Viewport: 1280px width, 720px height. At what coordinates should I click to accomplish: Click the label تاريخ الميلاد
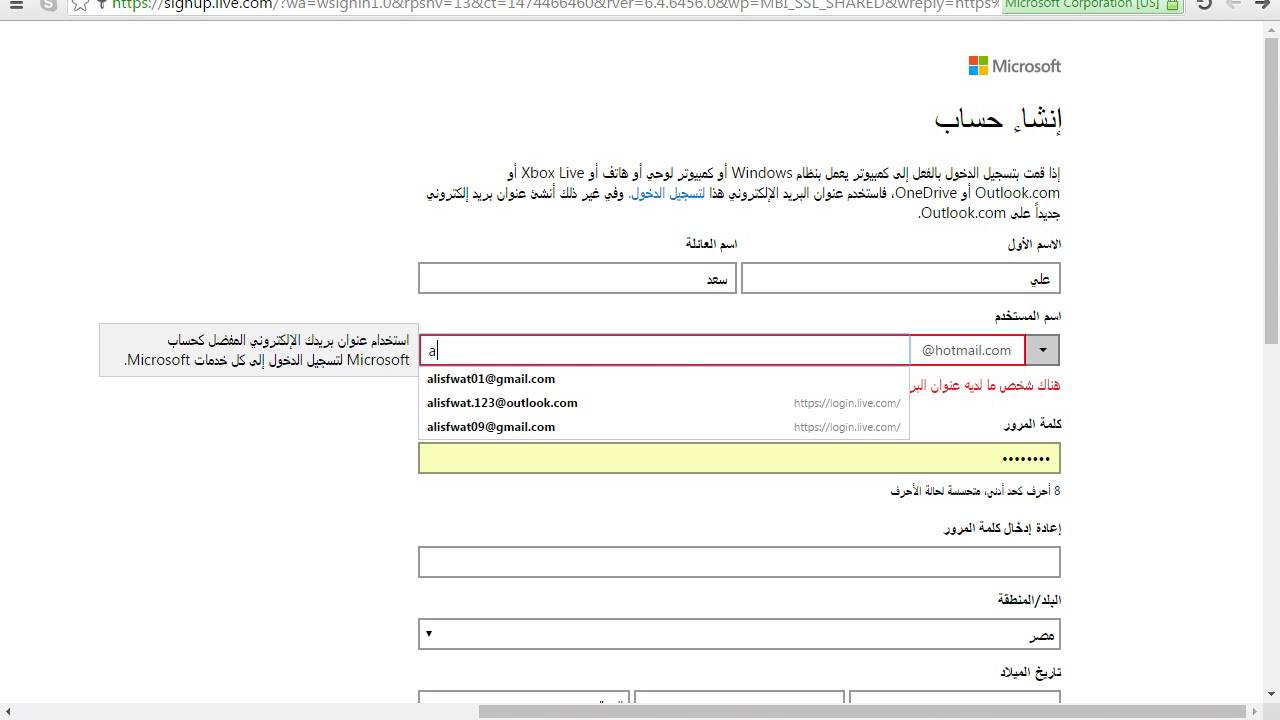click(1030, 672)
